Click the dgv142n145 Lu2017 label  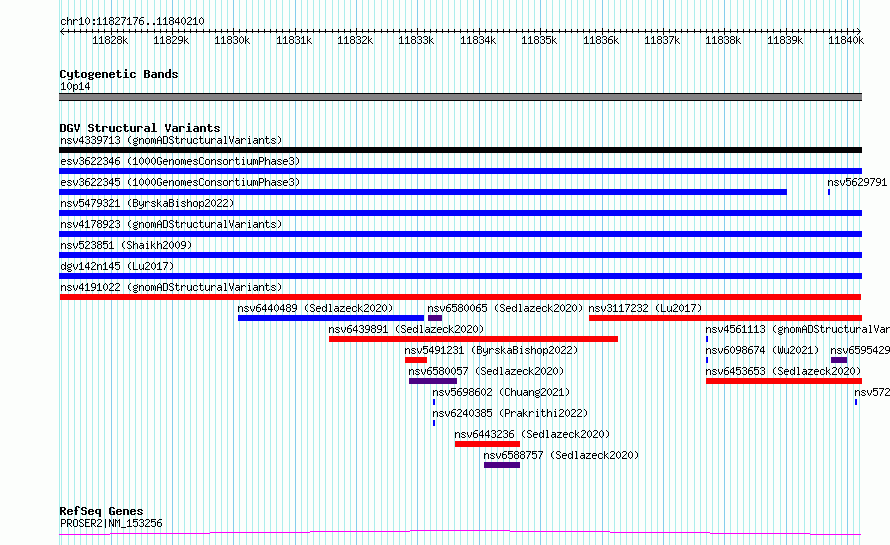(117, 266)
